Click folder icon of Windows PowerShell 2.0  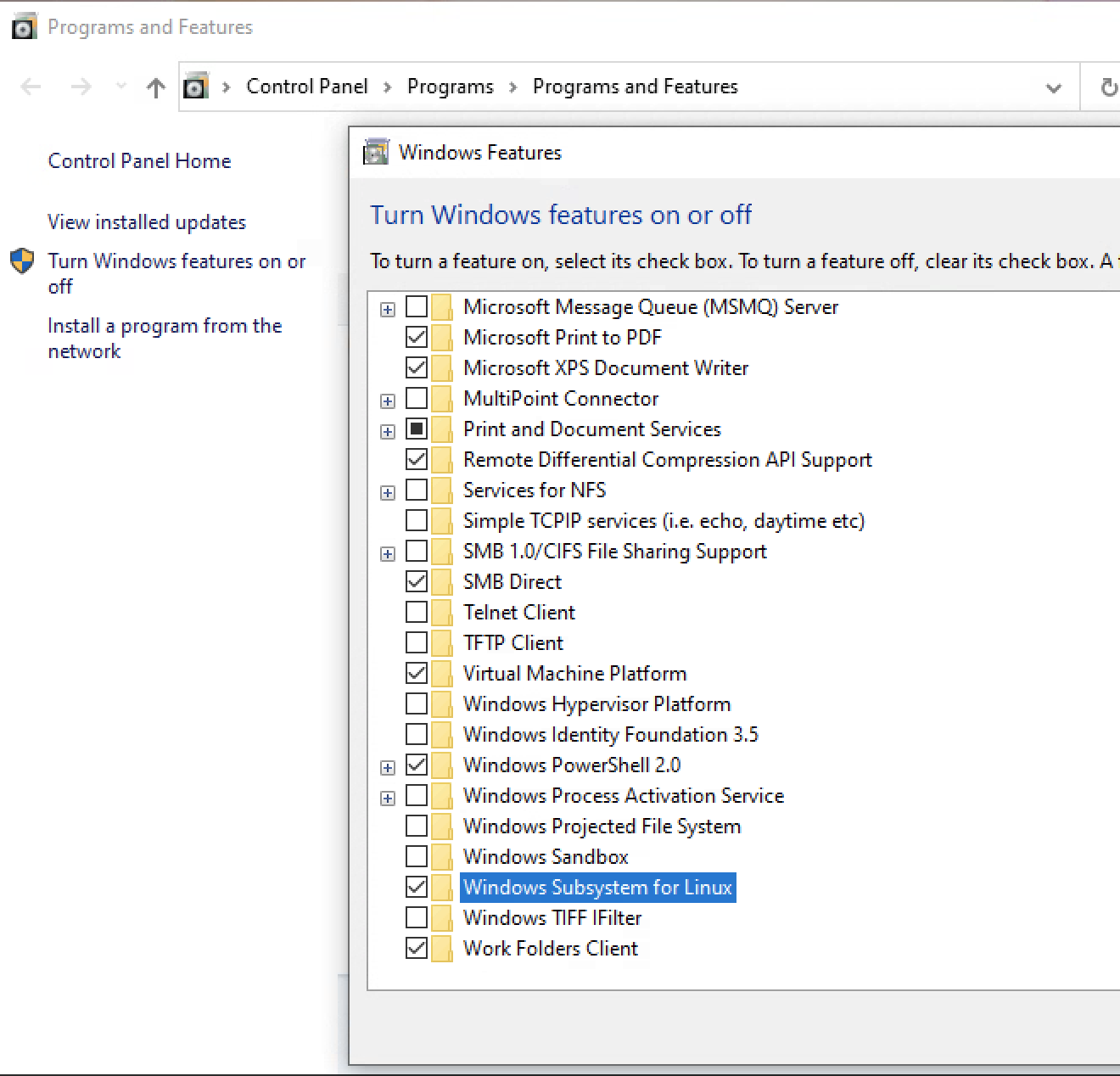(442, 765)
